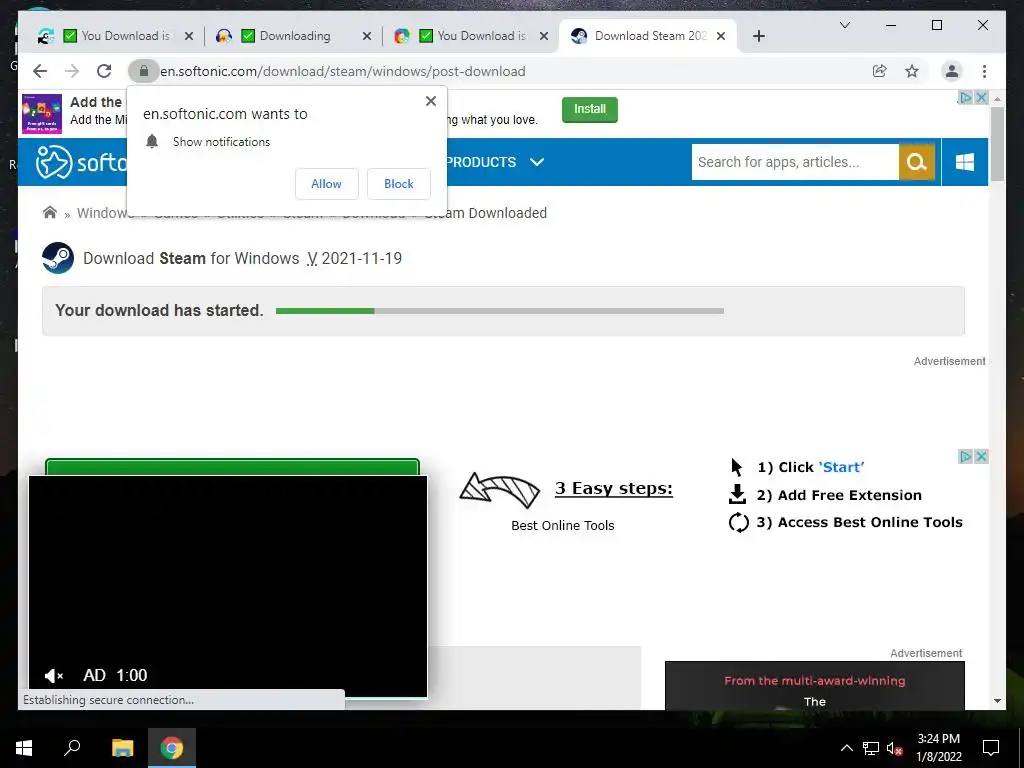This screenshot has height=768, width=1024.
Task: Click Access Best Online Tools refresh icon
Action: coord(739,522)
